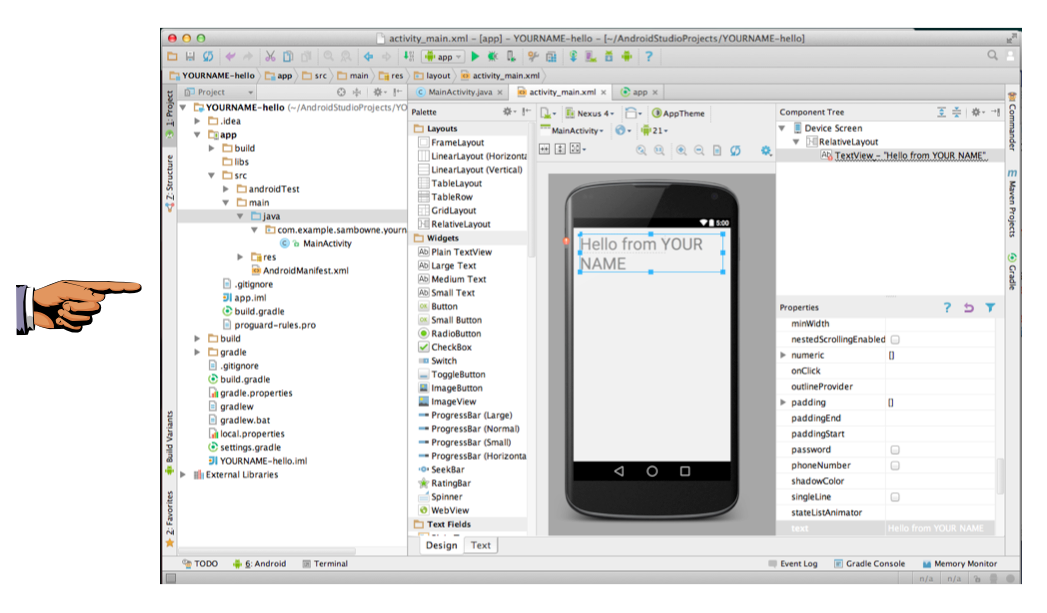The height and width of the screenshot is (613, 1047).
Task: Enable the singleLine checkbox
Action: (x=895, y=497)
